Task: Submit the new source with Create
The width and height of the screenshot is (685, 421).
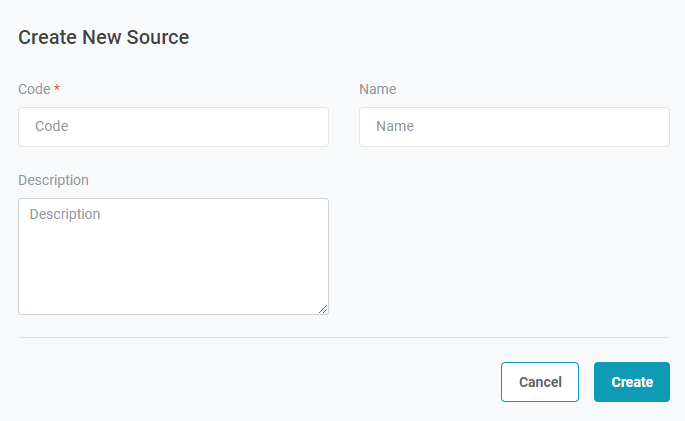Action: [631, 382]
